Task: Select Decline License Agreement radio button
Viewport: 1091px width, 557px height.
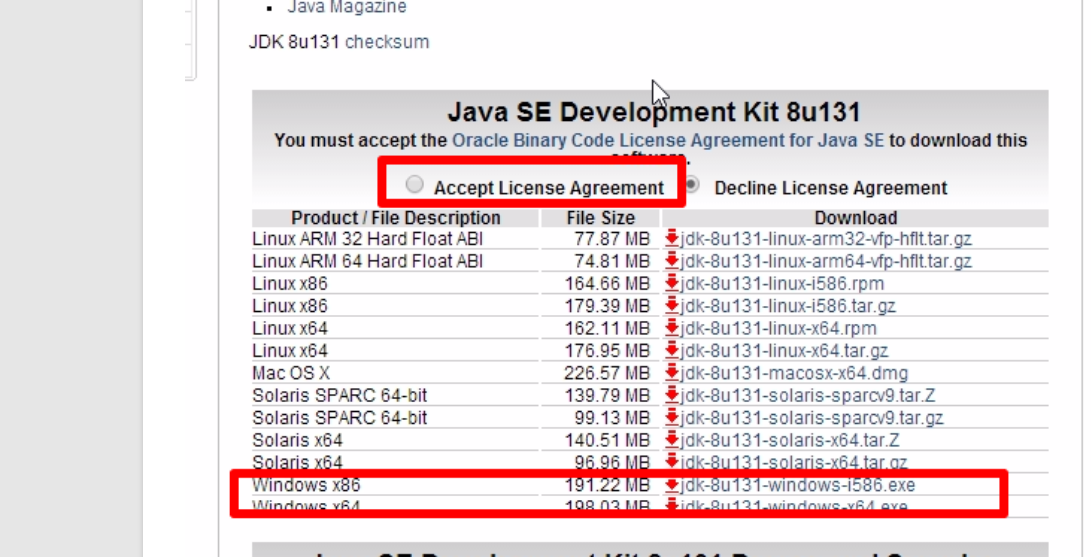Action: coord(692,184)
